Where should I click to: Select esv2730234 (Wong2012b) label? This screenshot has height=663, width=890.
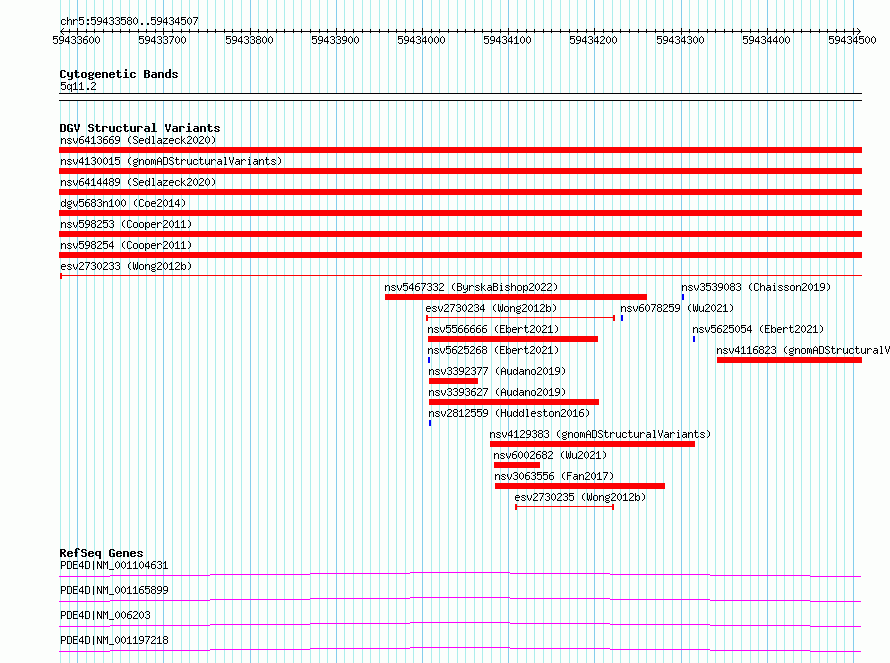tap(491, 308)
